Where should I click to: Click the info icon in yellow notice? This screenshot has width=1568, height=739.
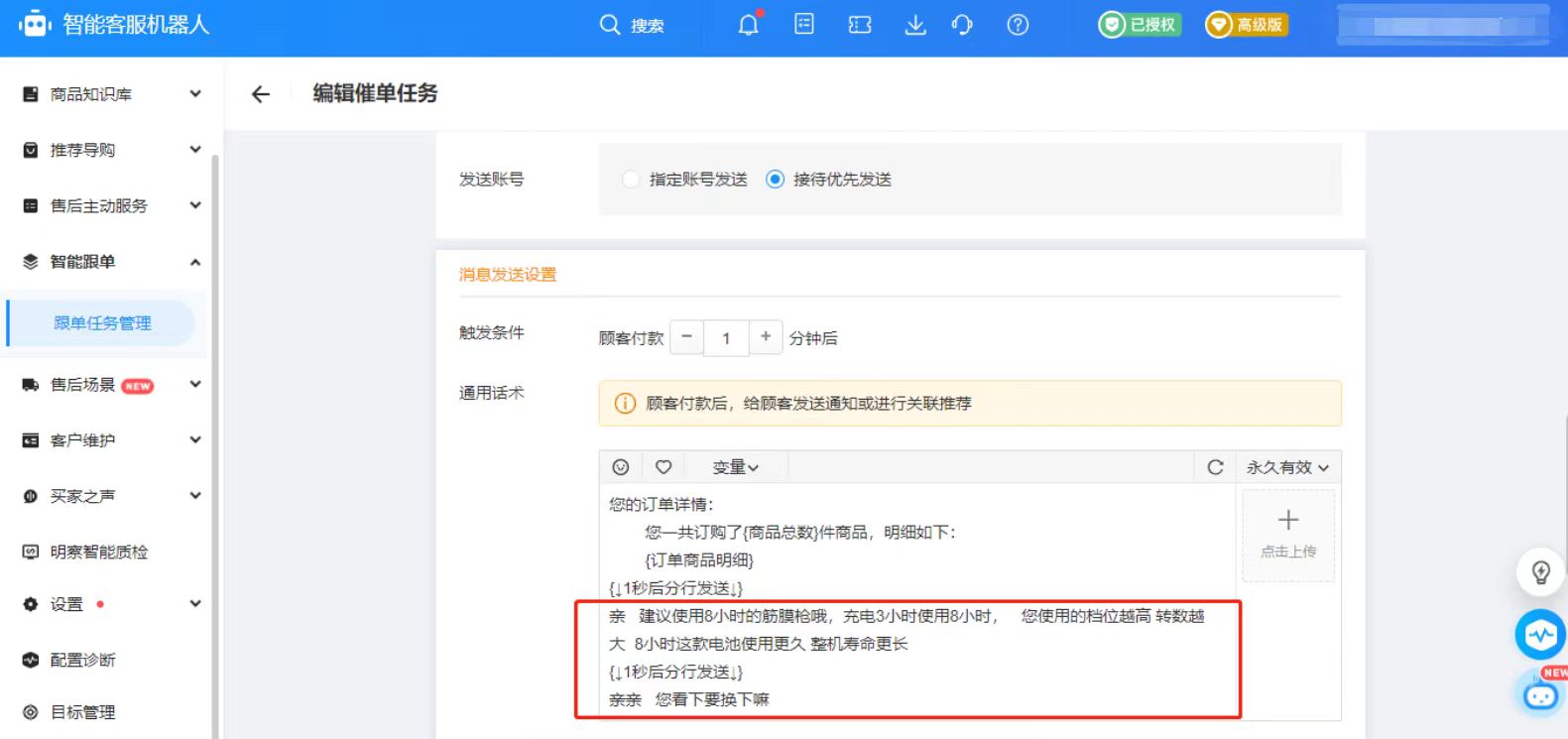(x=625, y=404)
